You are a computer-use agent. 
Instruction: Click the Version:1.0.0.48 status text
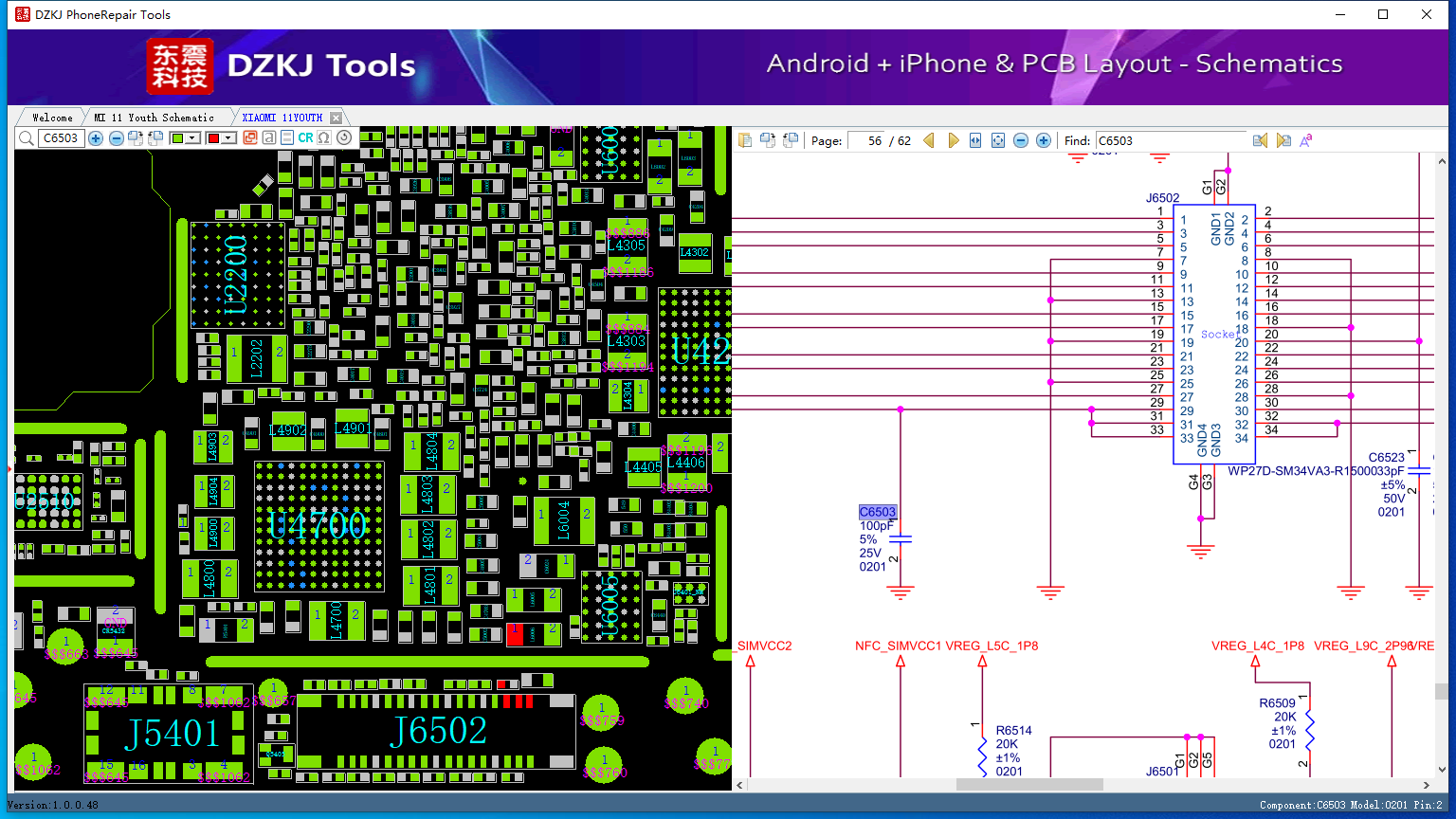pyautogui.click(x=53, y=805)
